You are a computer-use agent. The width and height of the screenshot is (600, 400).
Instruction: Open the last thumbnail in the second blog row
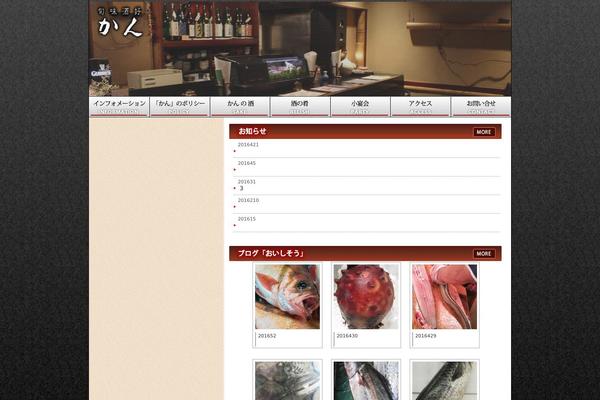[x=445, y=380]
